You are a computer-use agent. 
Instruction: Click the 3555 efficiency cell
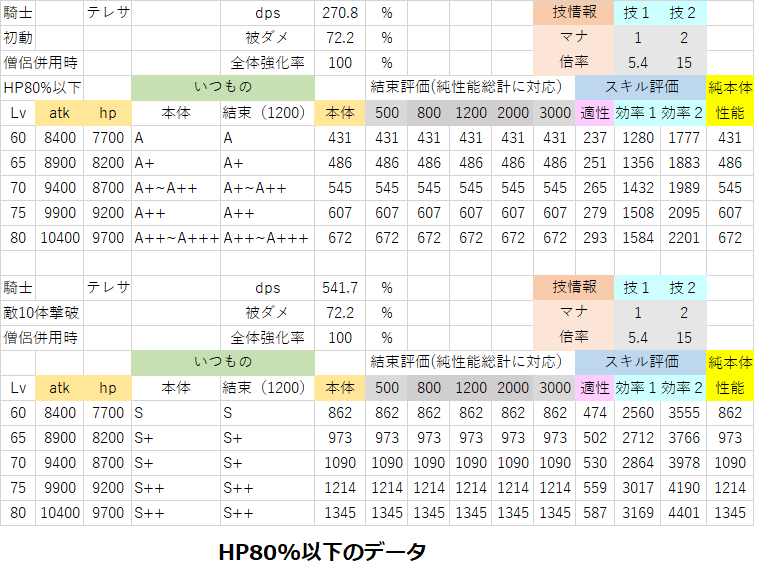click(x=683, y=412)
